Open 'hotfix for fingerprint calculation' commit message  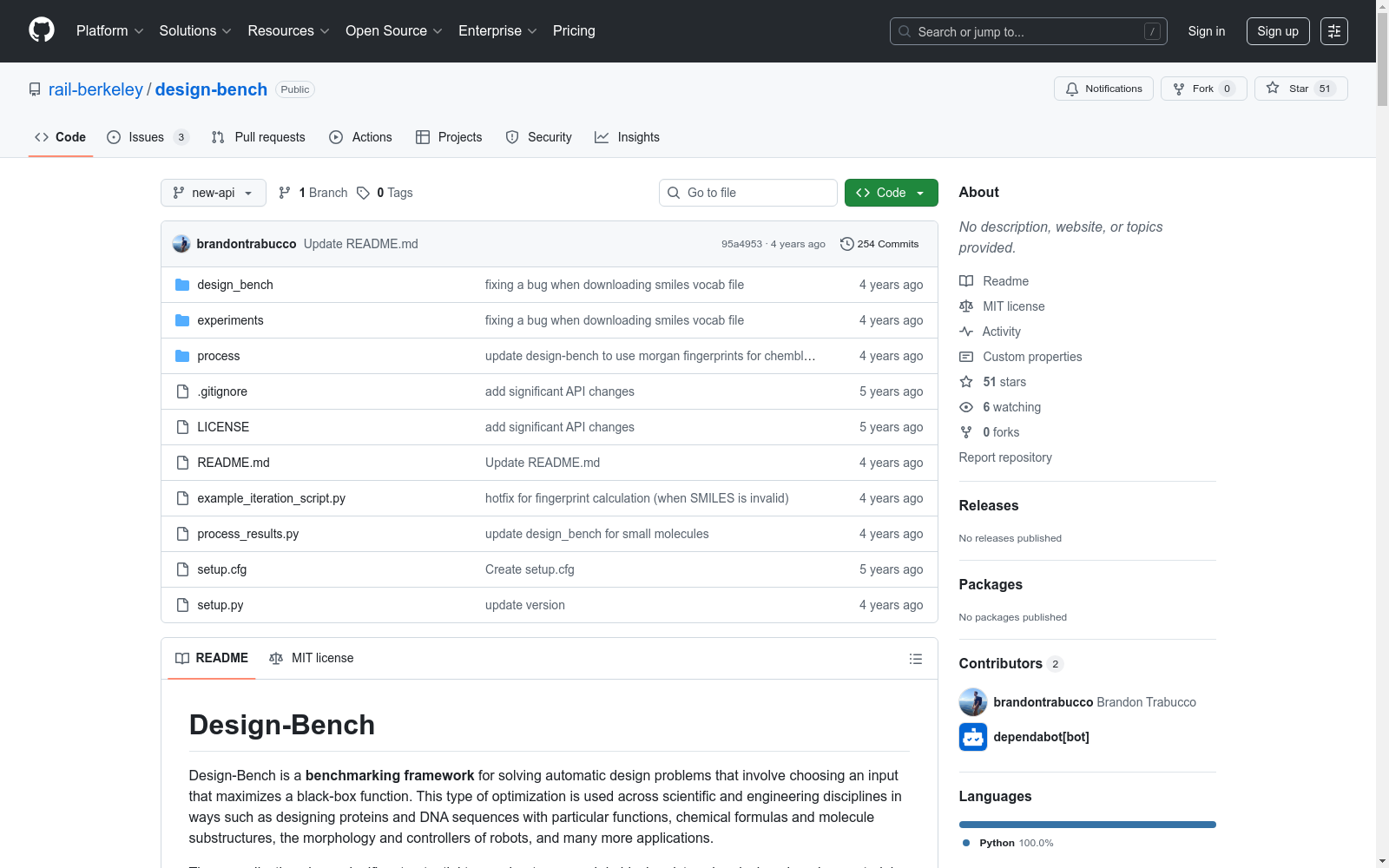pyautogui.click(x=636, y=498)
